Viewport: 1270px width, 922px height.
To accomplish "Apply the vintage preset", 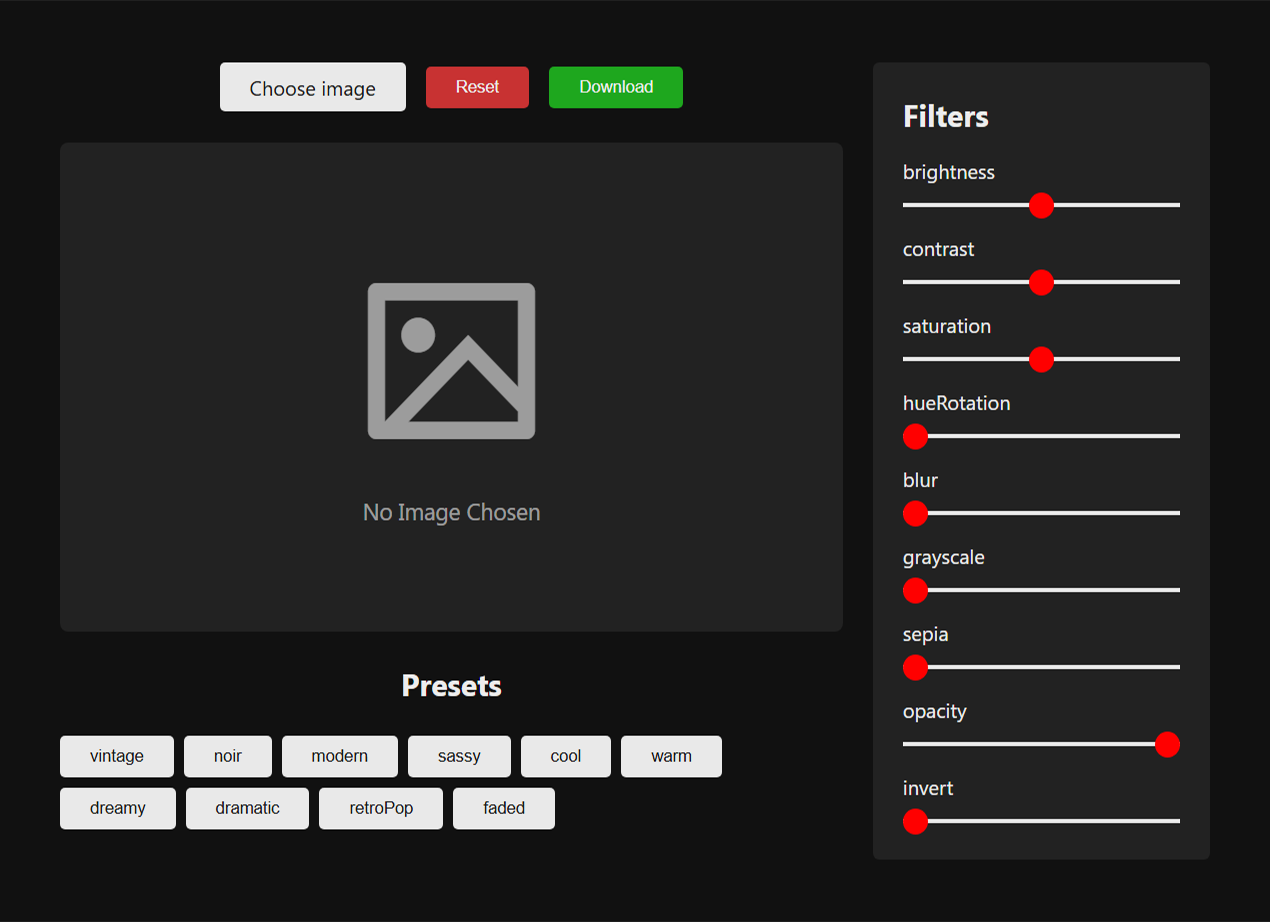I will click(x=116, y=756).
